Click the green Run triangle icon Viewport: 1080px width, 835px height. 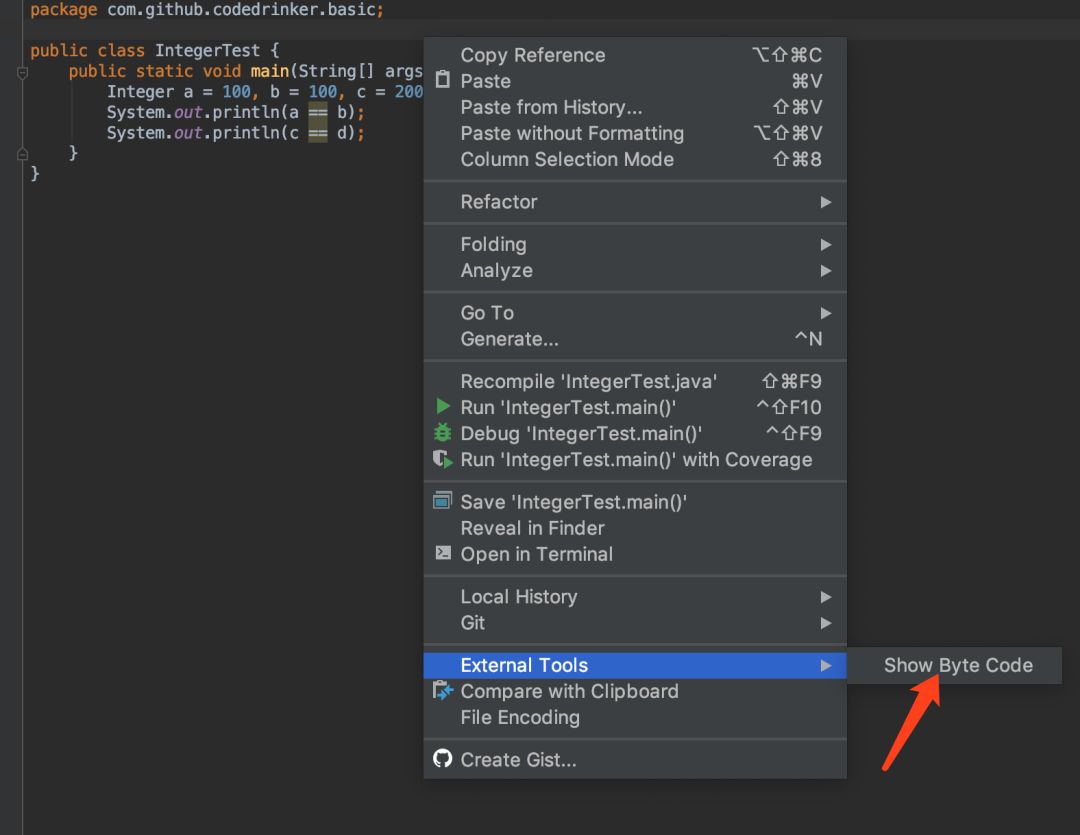point(443,407)
